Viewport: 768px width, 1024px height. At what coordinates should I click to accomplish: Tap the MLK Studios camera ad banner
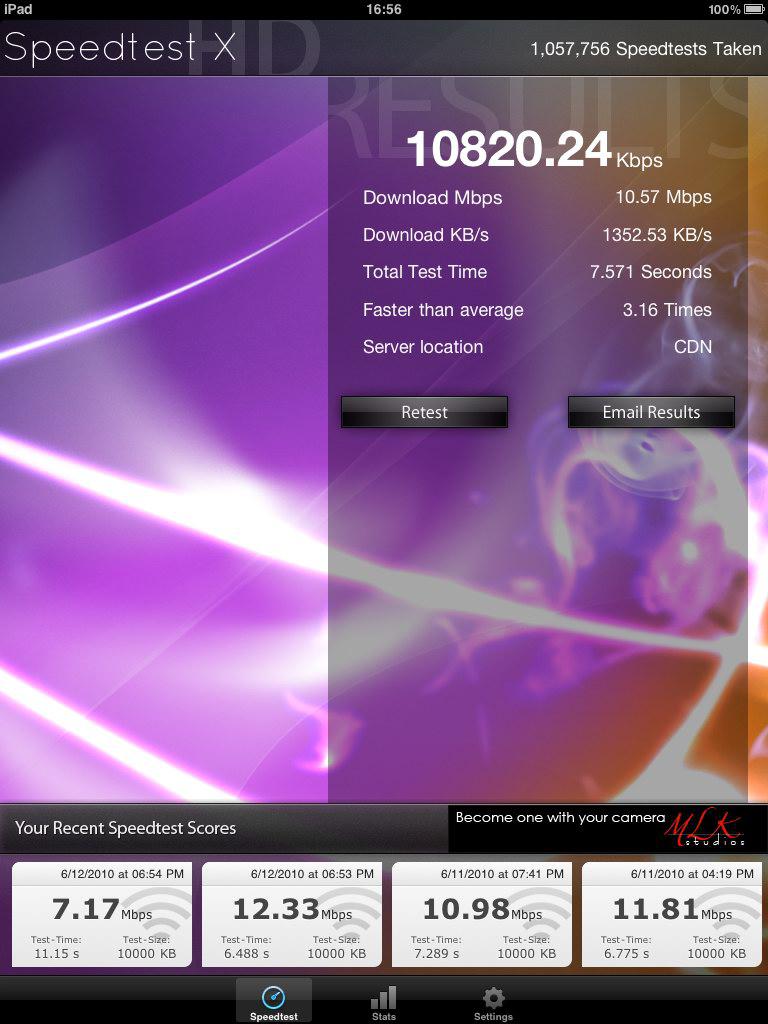pyautogui.click(x=607, y=828)
